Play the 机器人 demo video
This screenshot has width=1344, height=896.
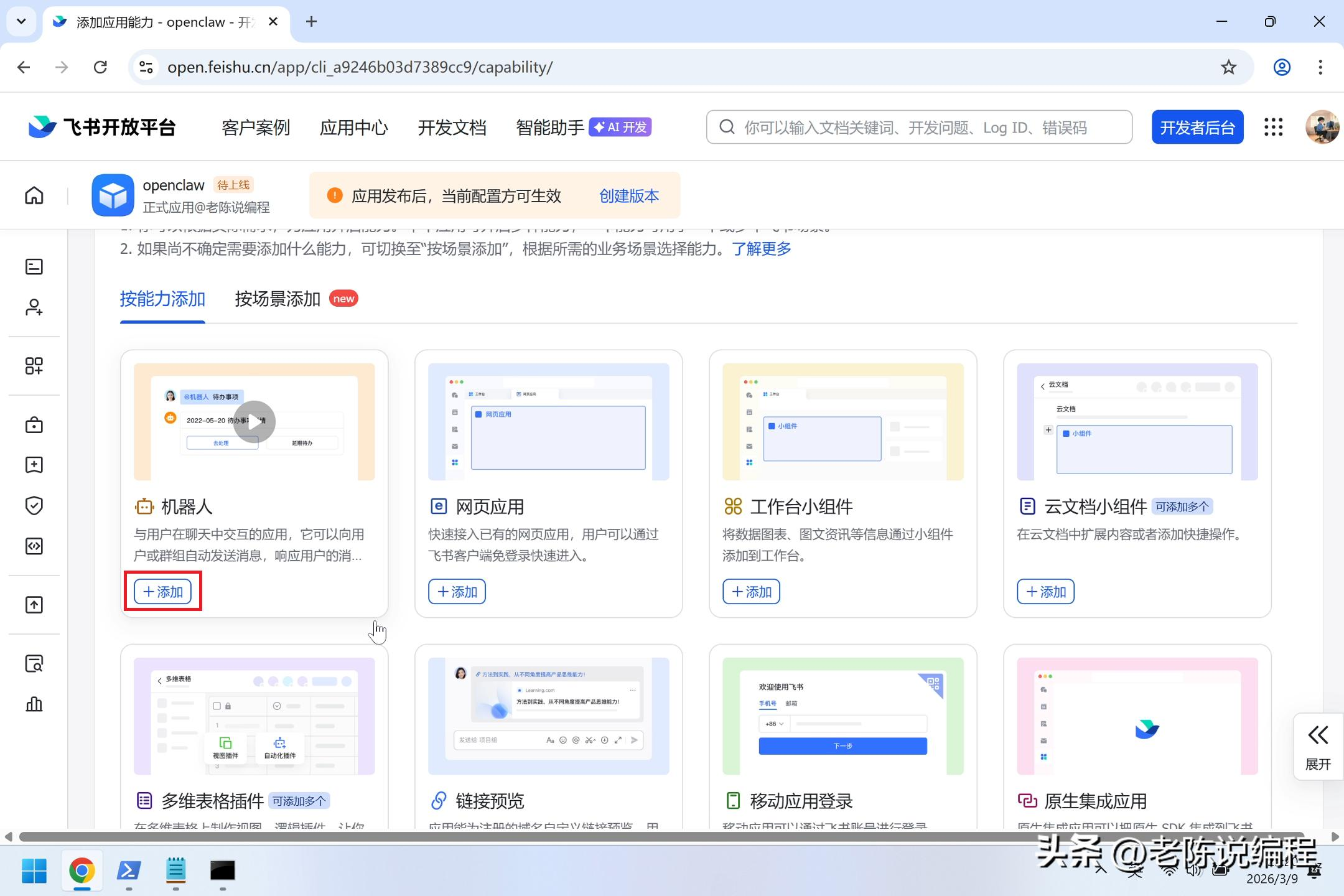coord(254,422)
